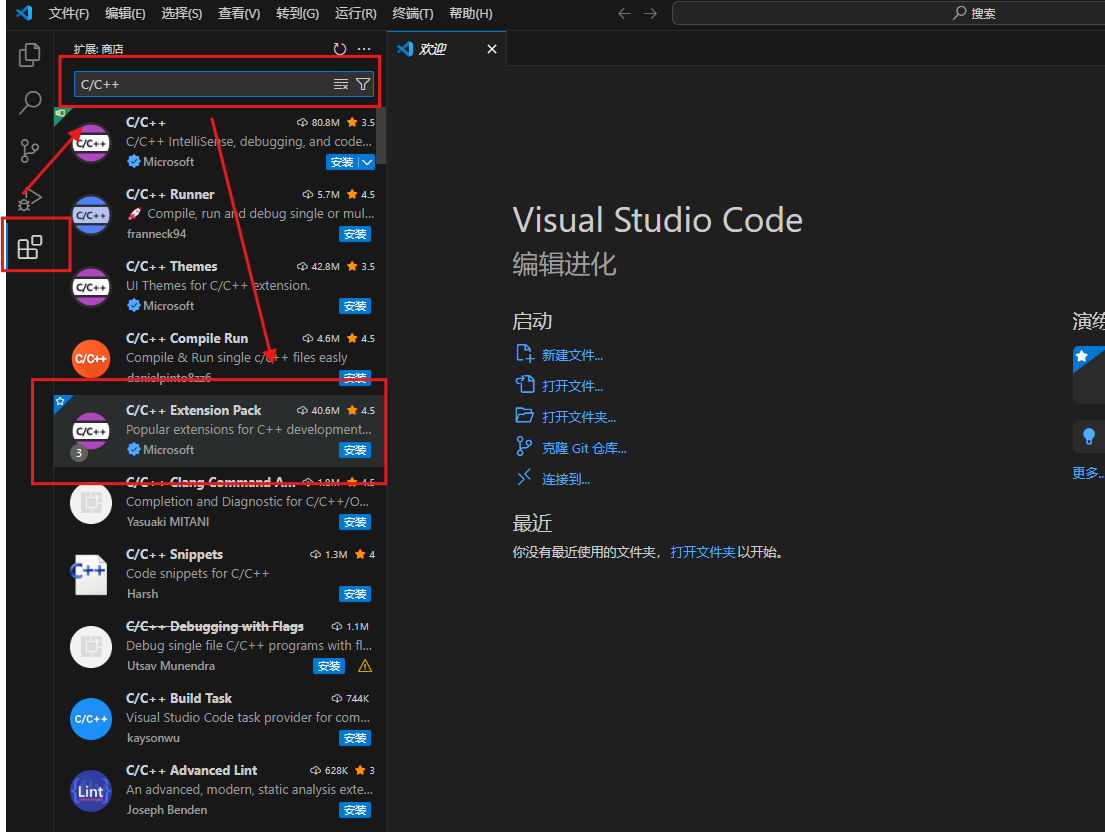Click publisher Utsav Munendra
The image size is (1105, 832).
(171, 666)
